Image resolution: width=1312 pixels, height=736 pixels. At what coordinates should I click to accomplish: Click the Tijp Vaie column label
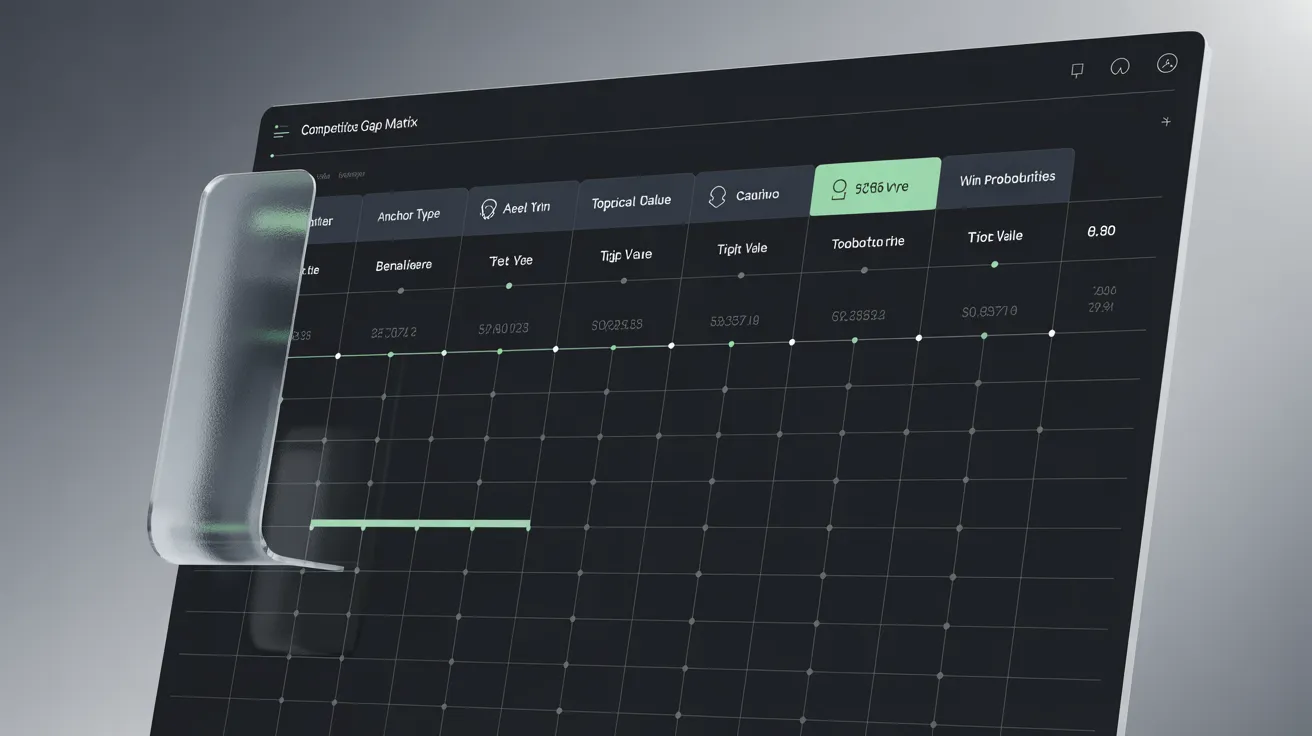point(626,255)
